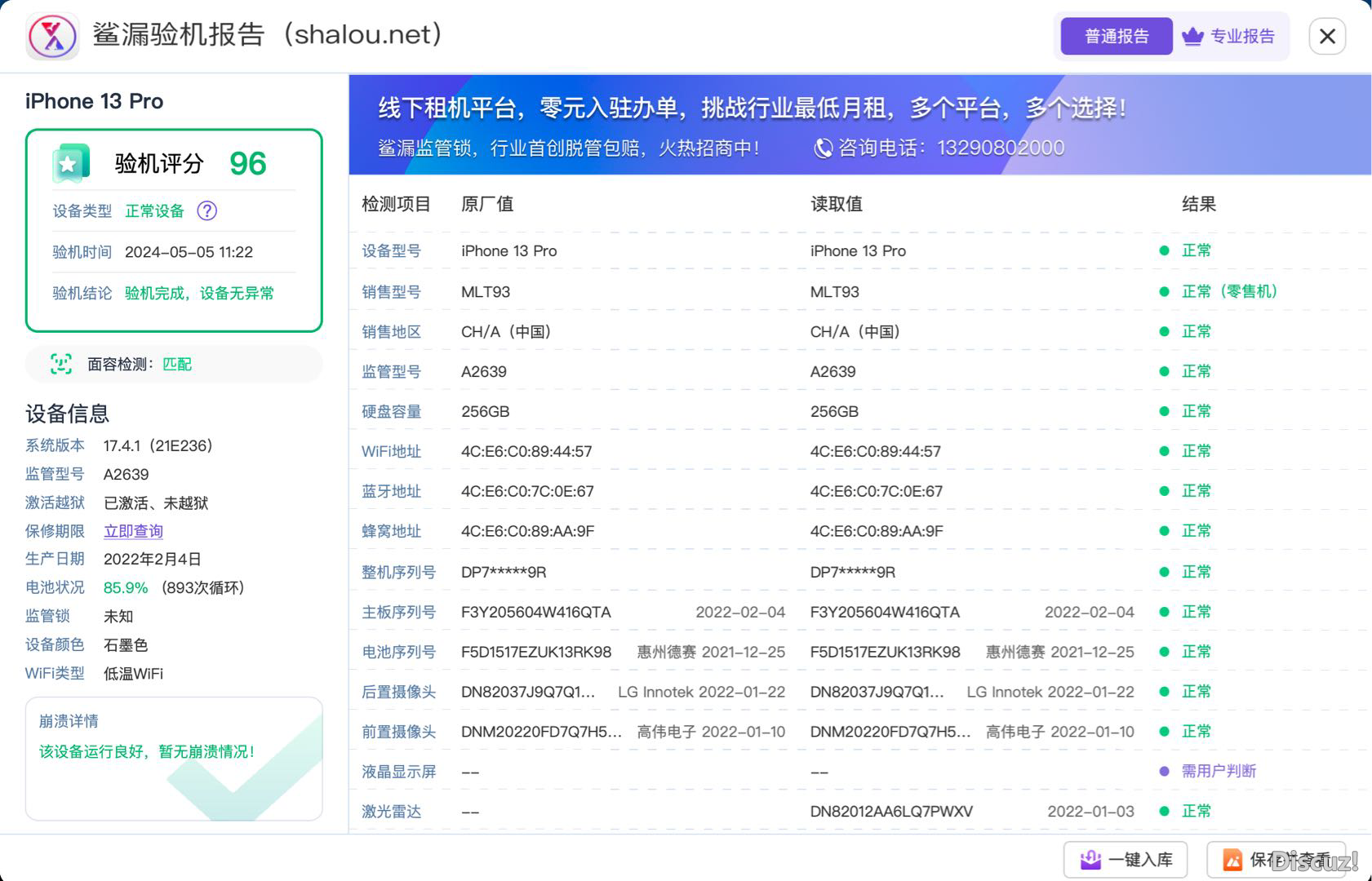
Task: Click the 一键入库 bag icon
Action: click(x=1090, y=860)
